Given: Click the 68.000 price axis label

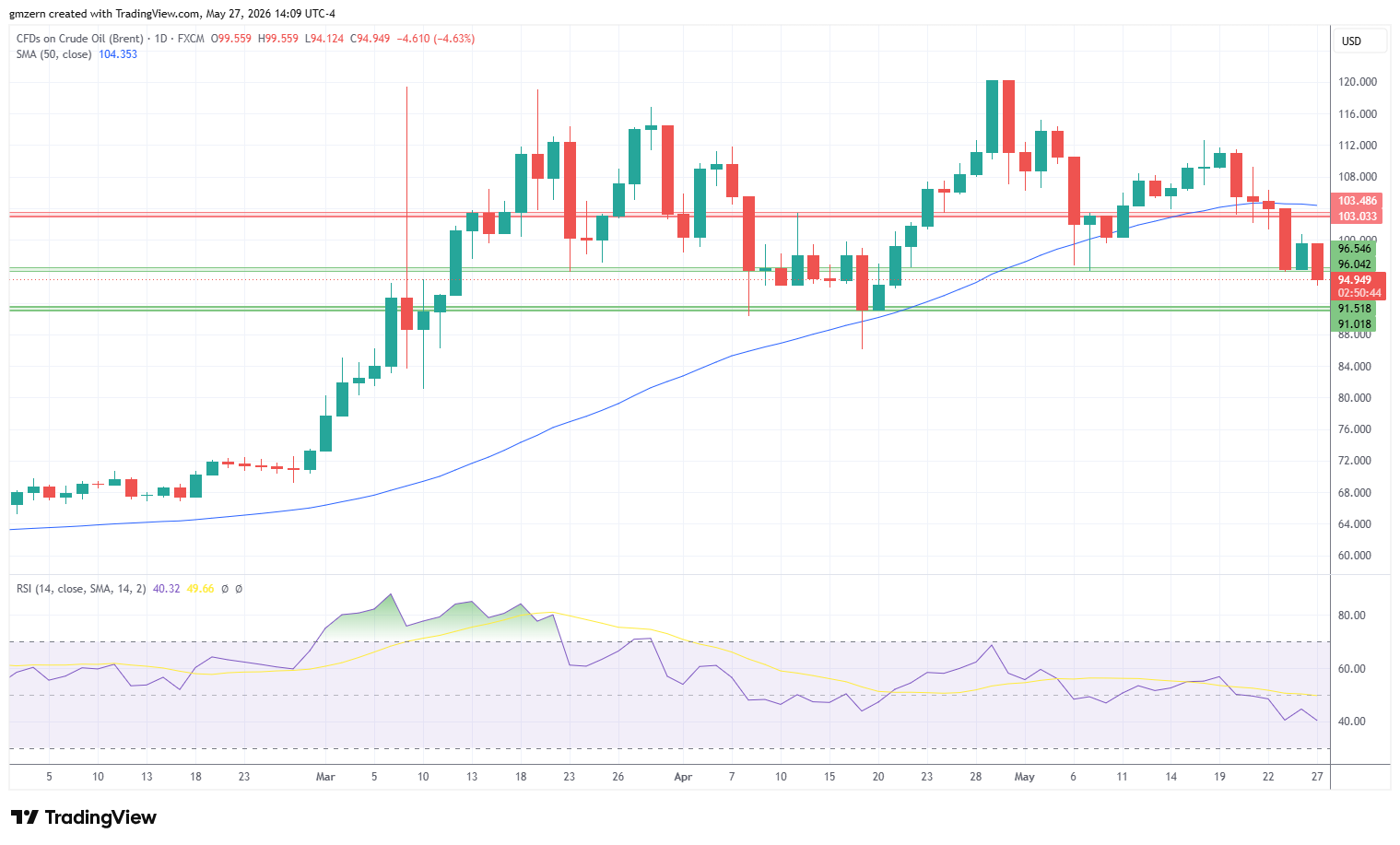Looking at the screenshot, I should click(x=1355, y=493).
